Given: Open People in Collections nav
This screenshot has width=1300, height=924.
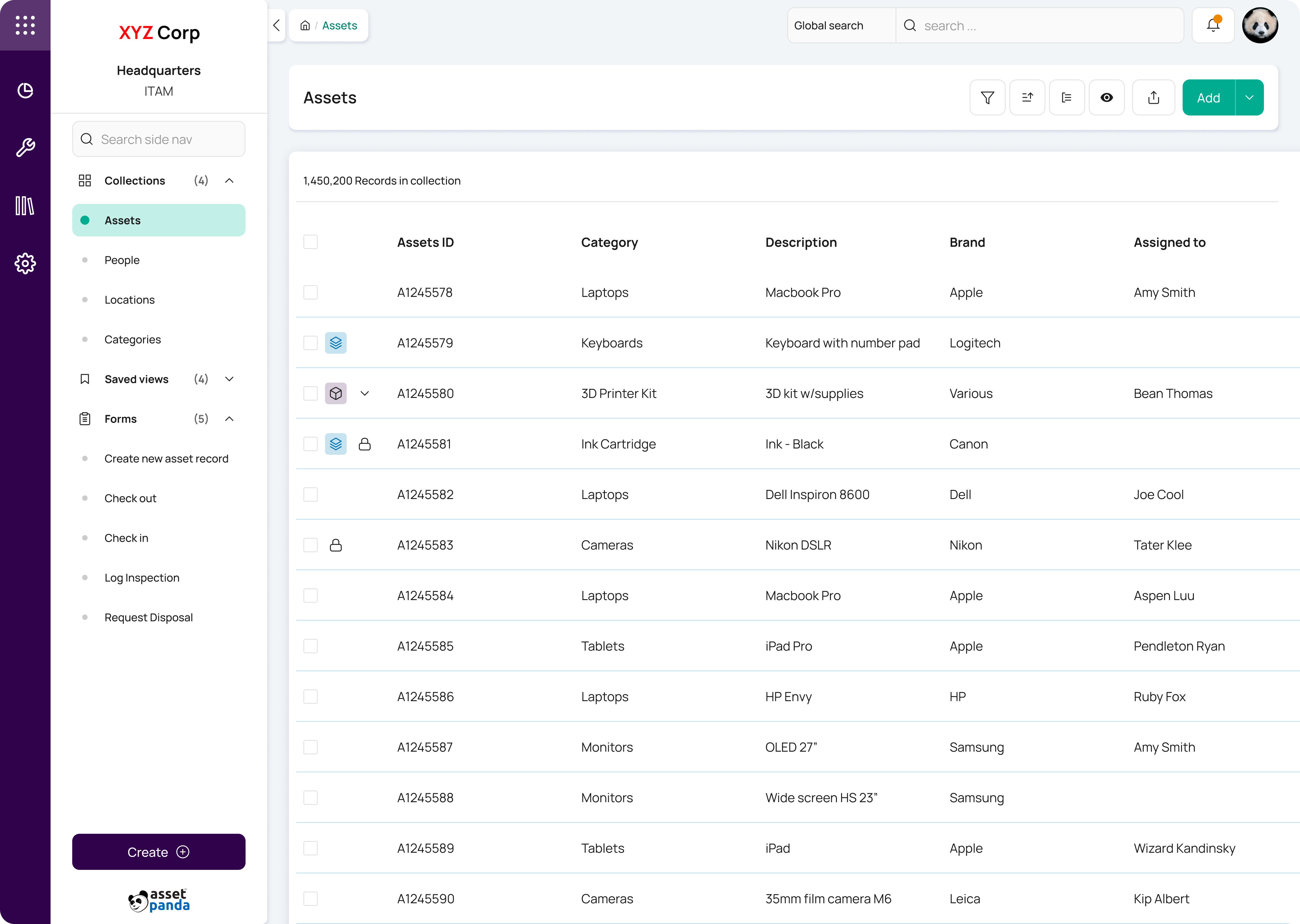Looking at the screenshot, I should (122, 260).
